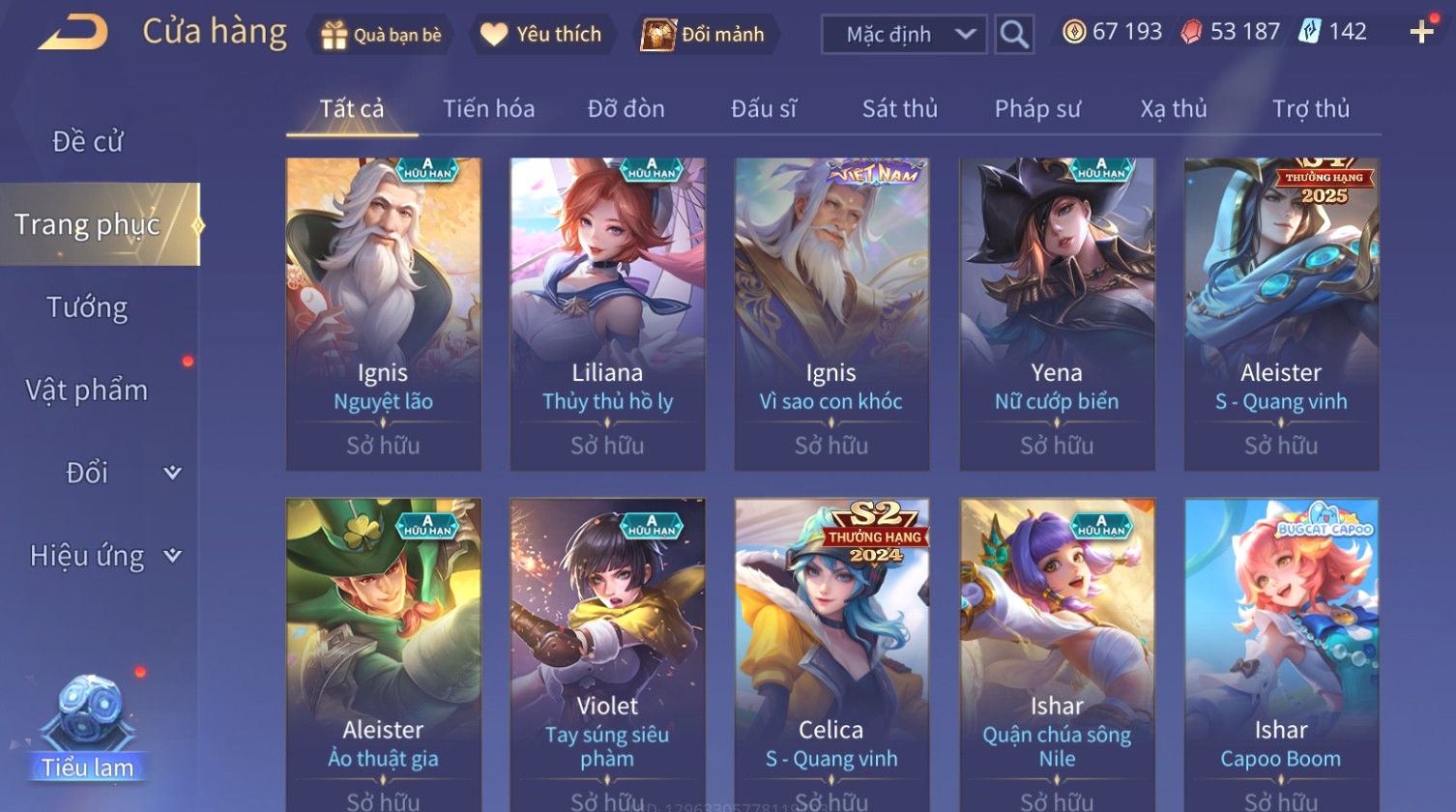The height and width of the screenshot is (812, 1456).
Task: Click the red gem currency icon
Action: [1192, 32]
